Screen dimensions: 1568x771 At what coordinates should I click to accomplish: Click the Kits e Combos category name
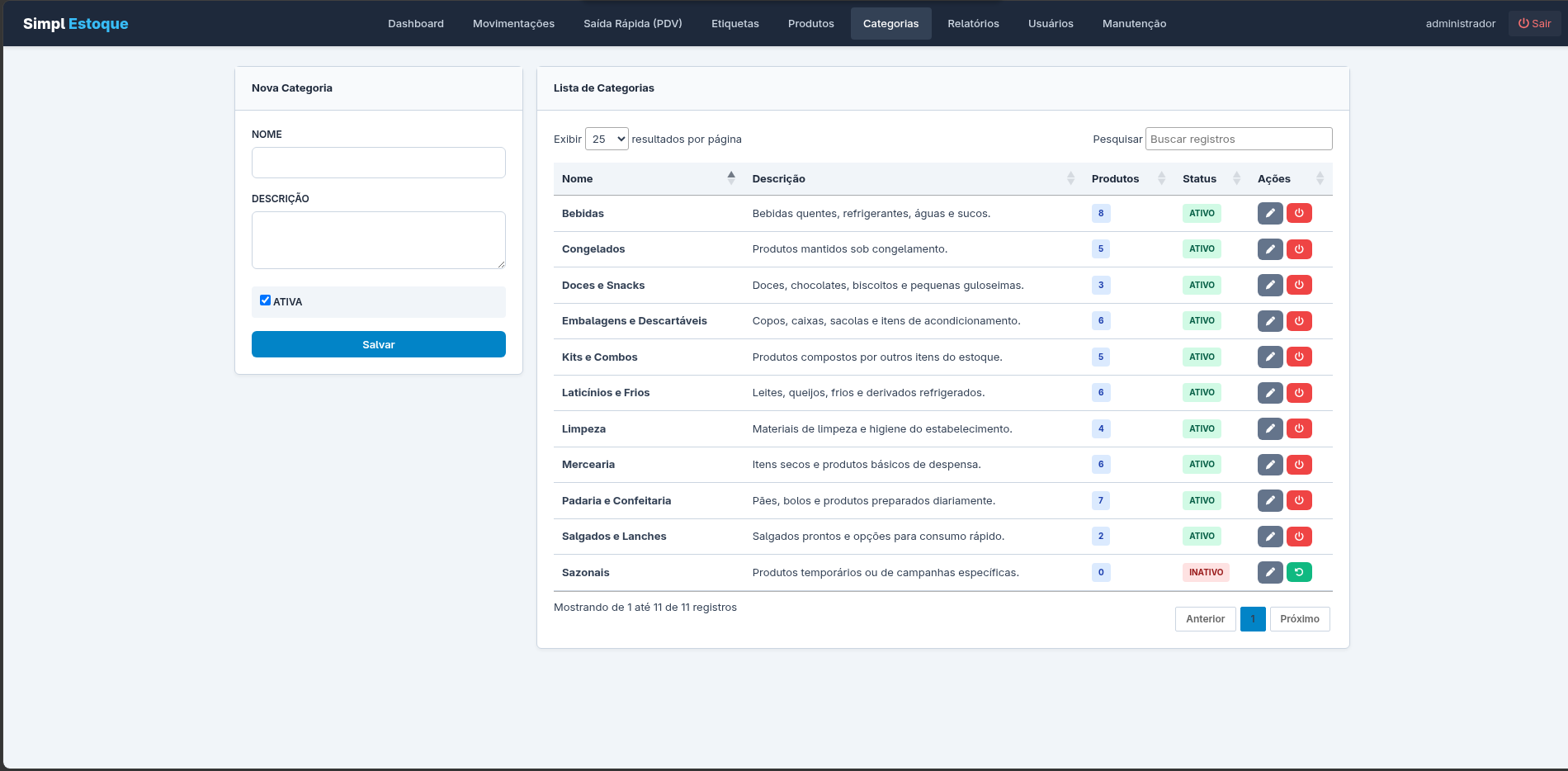pyautogui.click(x=600, y=357)
